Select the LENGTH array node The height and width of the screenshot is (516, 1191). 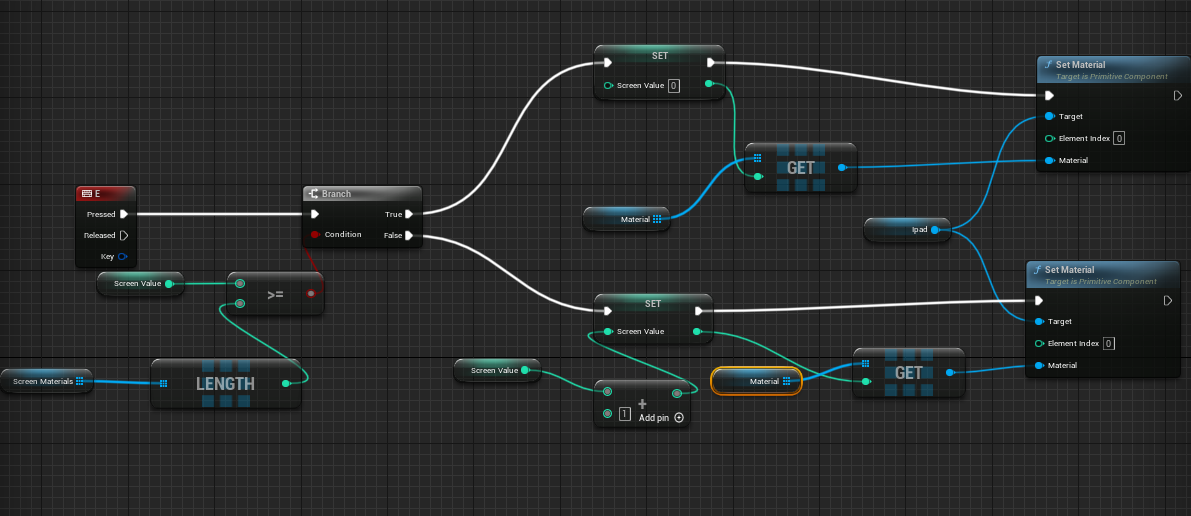[x=226, y=384]
